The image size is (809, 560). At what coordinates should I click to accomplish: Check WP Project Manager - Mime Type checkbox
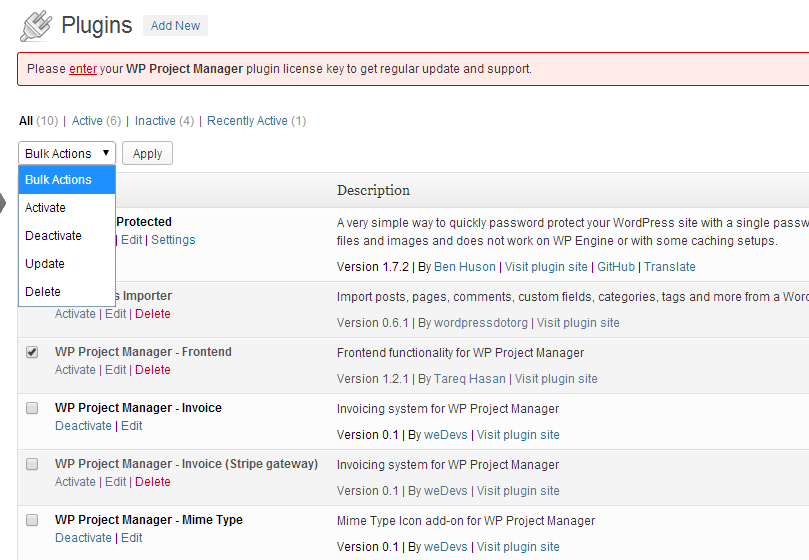click(32, 520)
